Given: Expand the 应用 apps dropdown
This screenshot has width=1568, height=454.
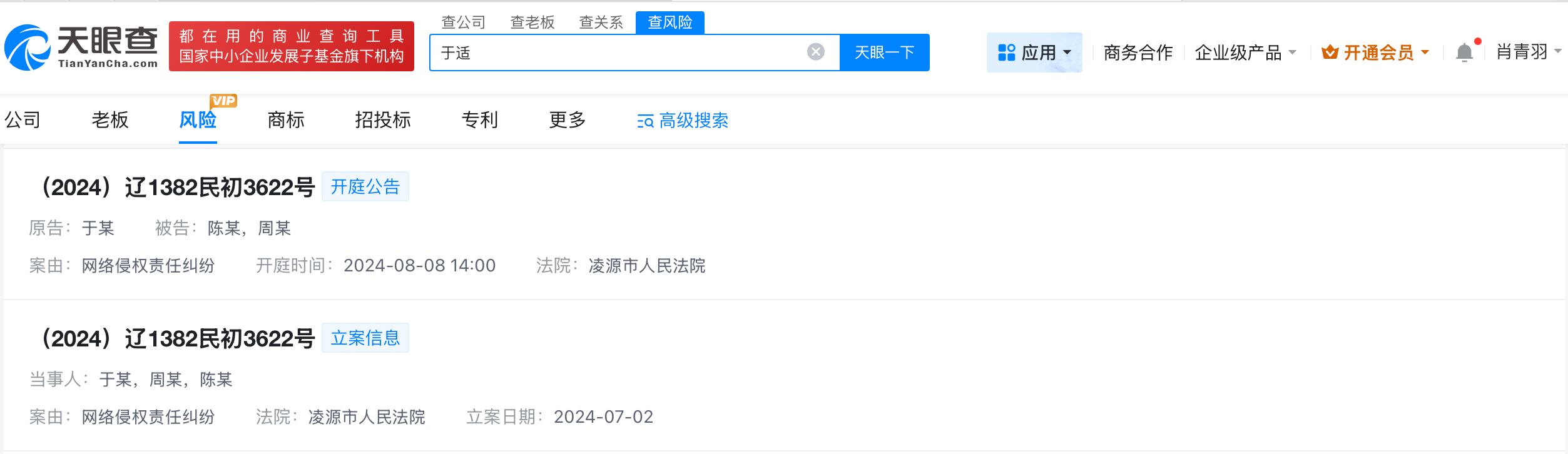Looking at the screenshot, I should 1034,53.
